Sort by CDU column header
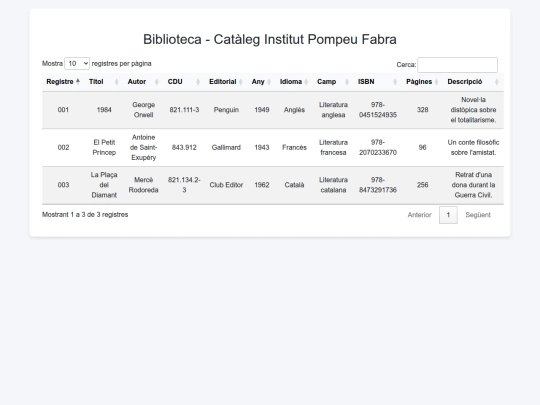Screen dimensions: 540x405 pyautogui.click(x=184, y=82)
